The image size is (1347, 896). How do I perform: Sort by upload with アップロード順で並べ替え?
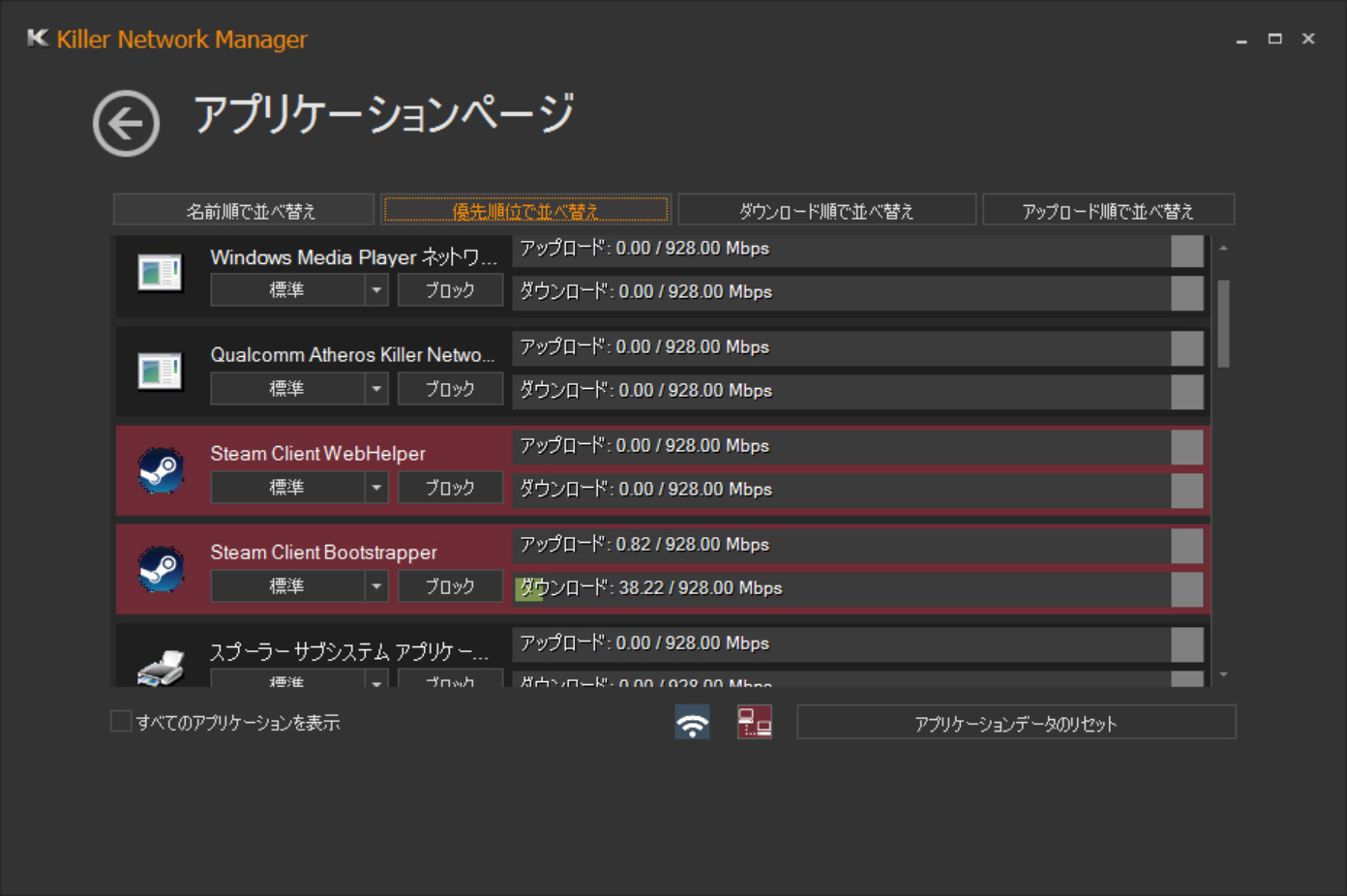1109,210
